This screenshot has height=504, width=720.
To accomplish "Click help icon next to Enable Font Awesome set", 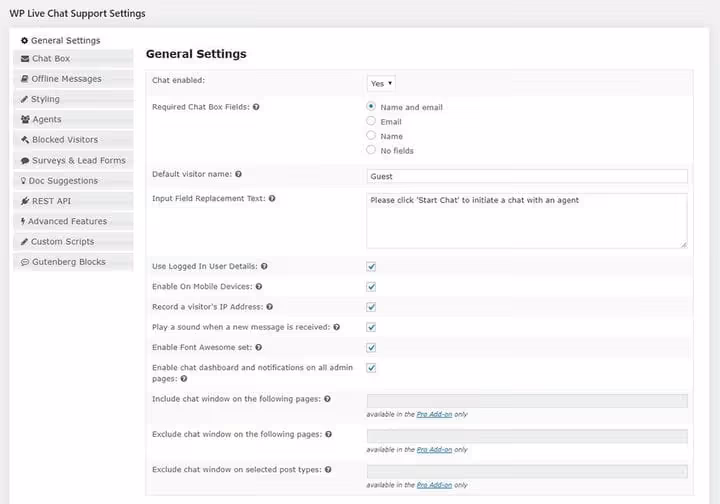I will pyautogui.click(x=259, y=347).
